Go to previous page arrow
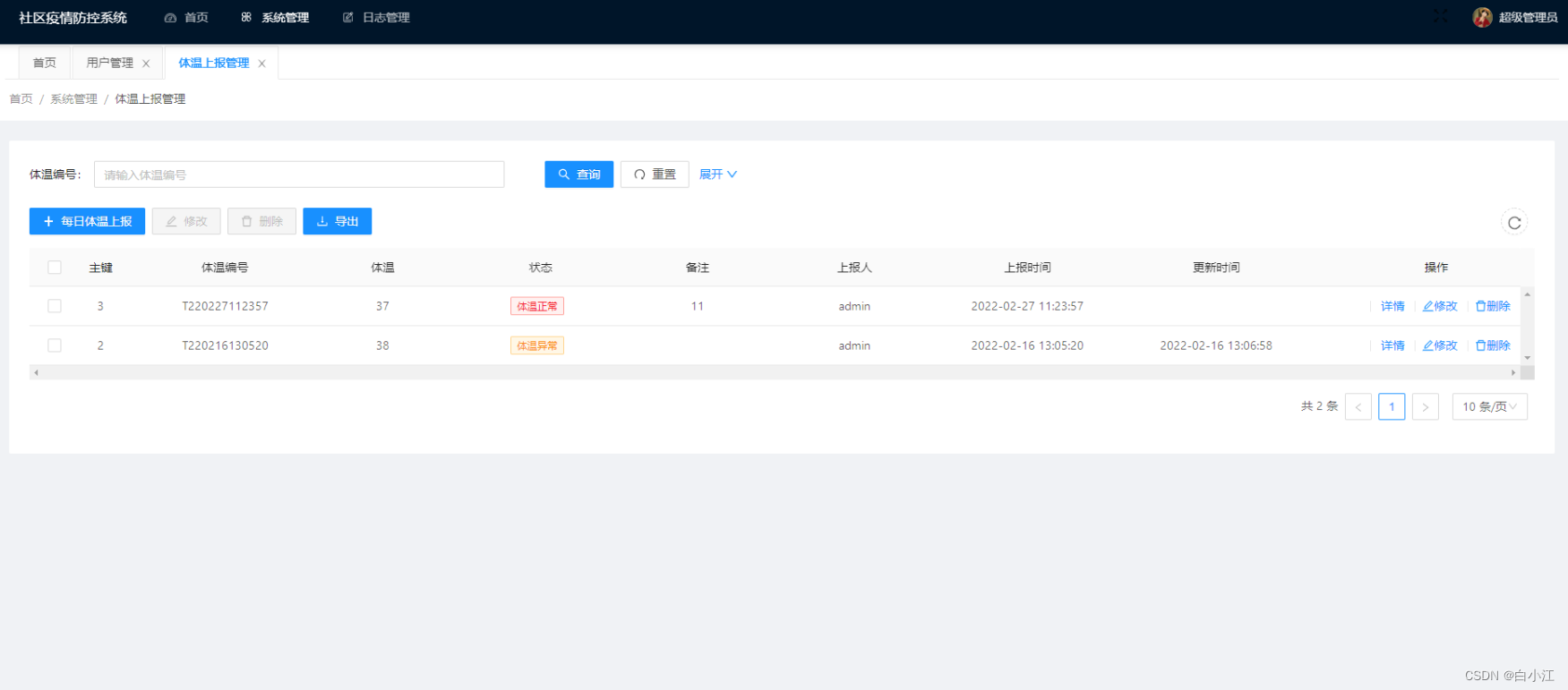 coord(1358,407)
